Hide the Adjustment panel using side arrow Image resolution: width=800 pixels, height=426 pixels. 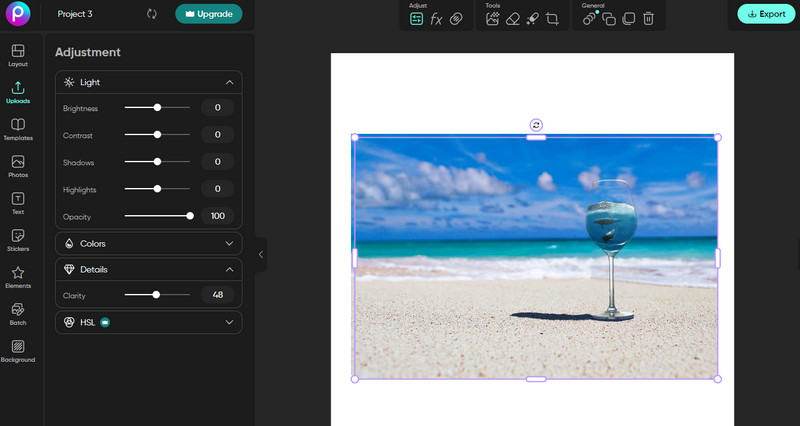point(261,254)
